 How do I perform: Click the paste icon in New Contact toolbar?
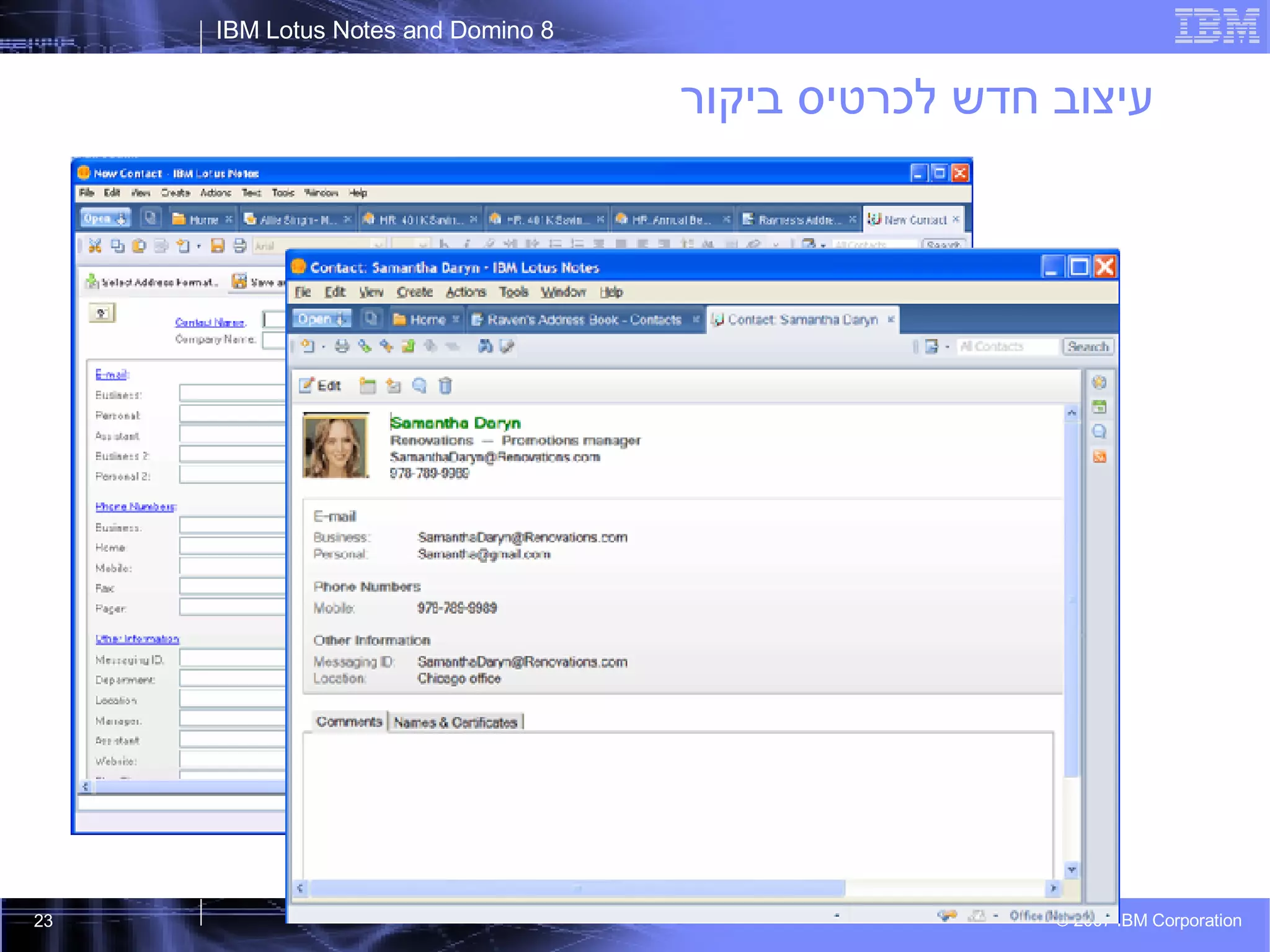[x=139, y=246]
